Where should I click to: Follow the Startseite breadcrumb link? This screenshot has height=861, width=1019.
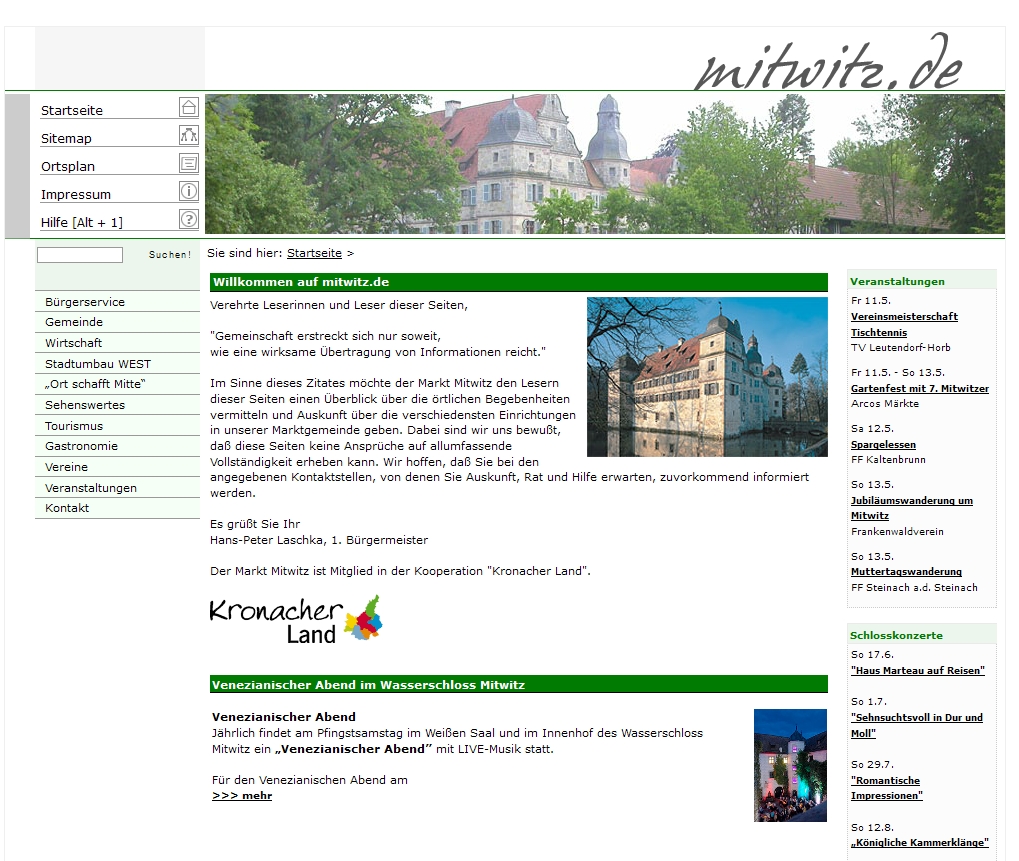[x=314, y=253]
